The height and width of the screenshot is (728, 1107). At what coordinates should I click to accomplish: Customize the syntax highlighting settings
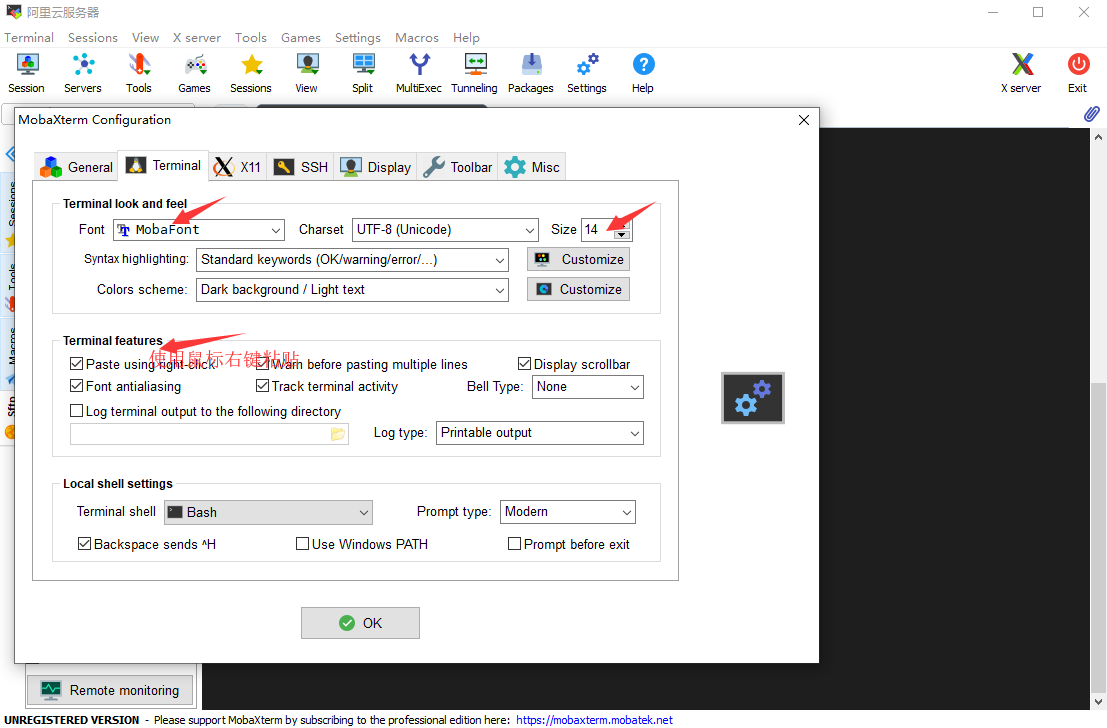click(578, 259)
